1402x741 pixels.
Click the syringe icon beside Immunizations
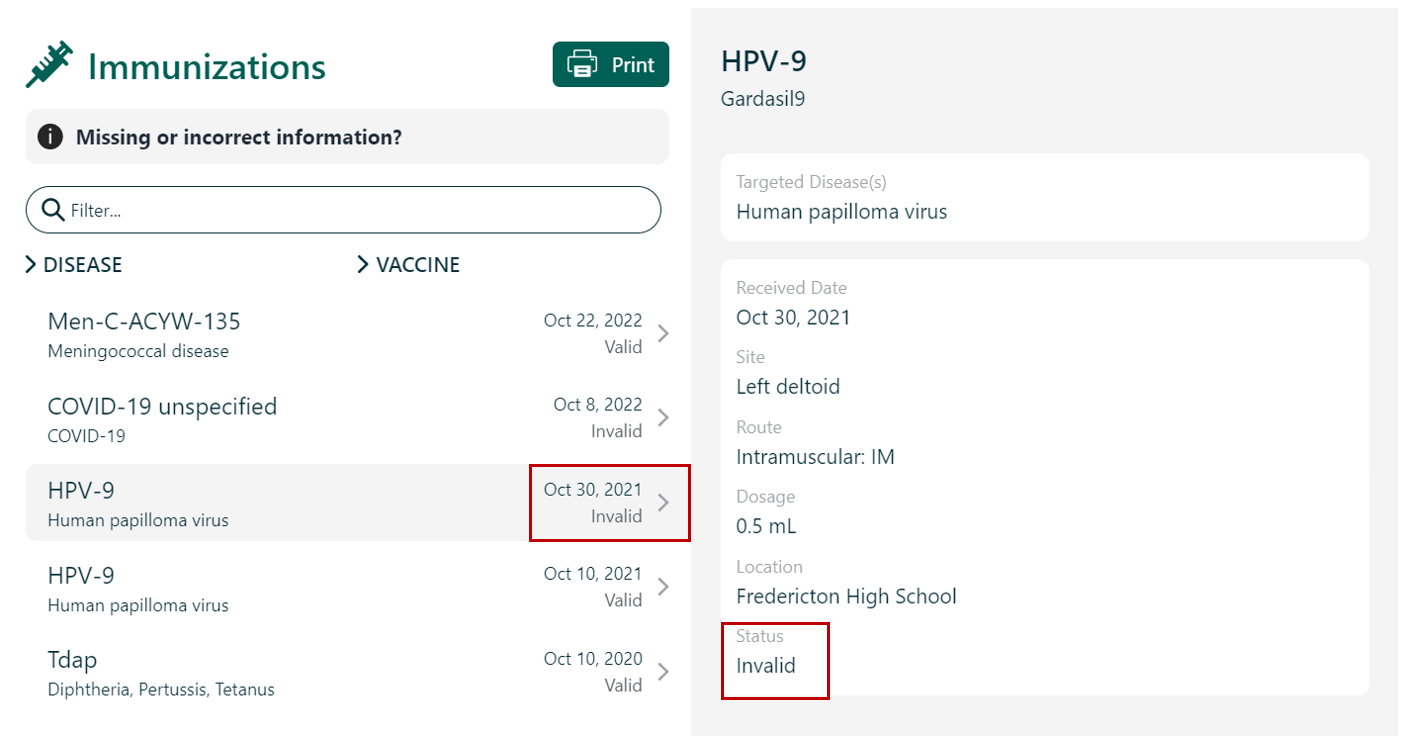point(50,65)
